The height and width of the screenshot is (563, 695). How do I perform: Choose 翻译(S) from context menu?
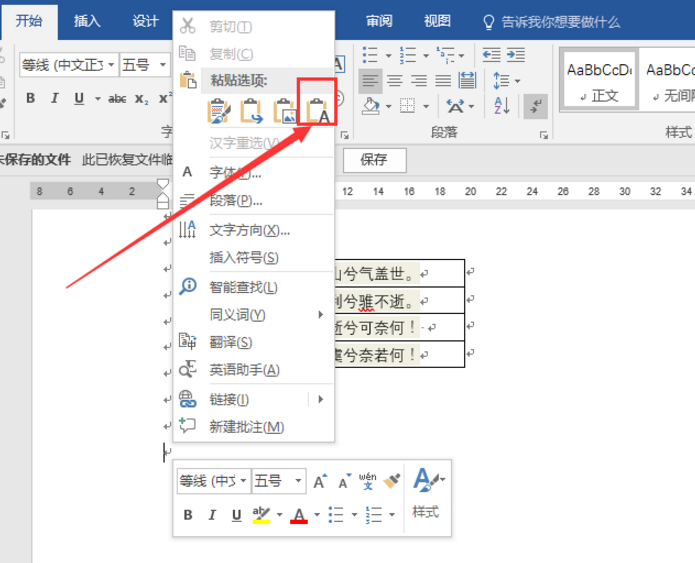[253, 342]
